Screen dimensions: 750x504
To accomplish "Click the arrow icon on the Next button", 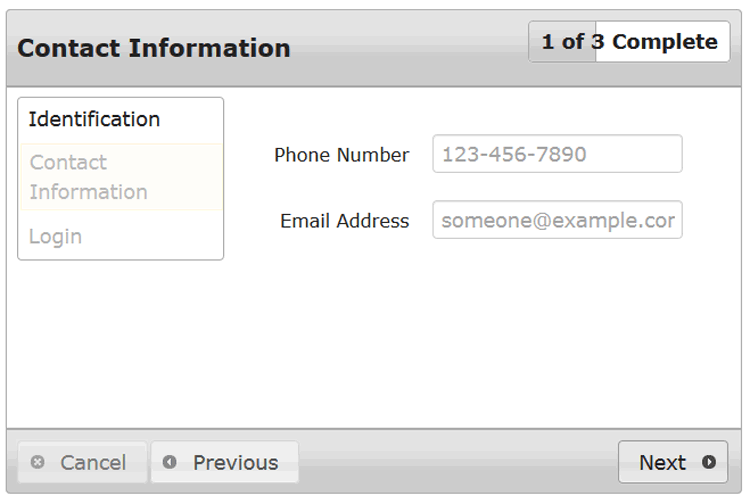I will [708, 462].
